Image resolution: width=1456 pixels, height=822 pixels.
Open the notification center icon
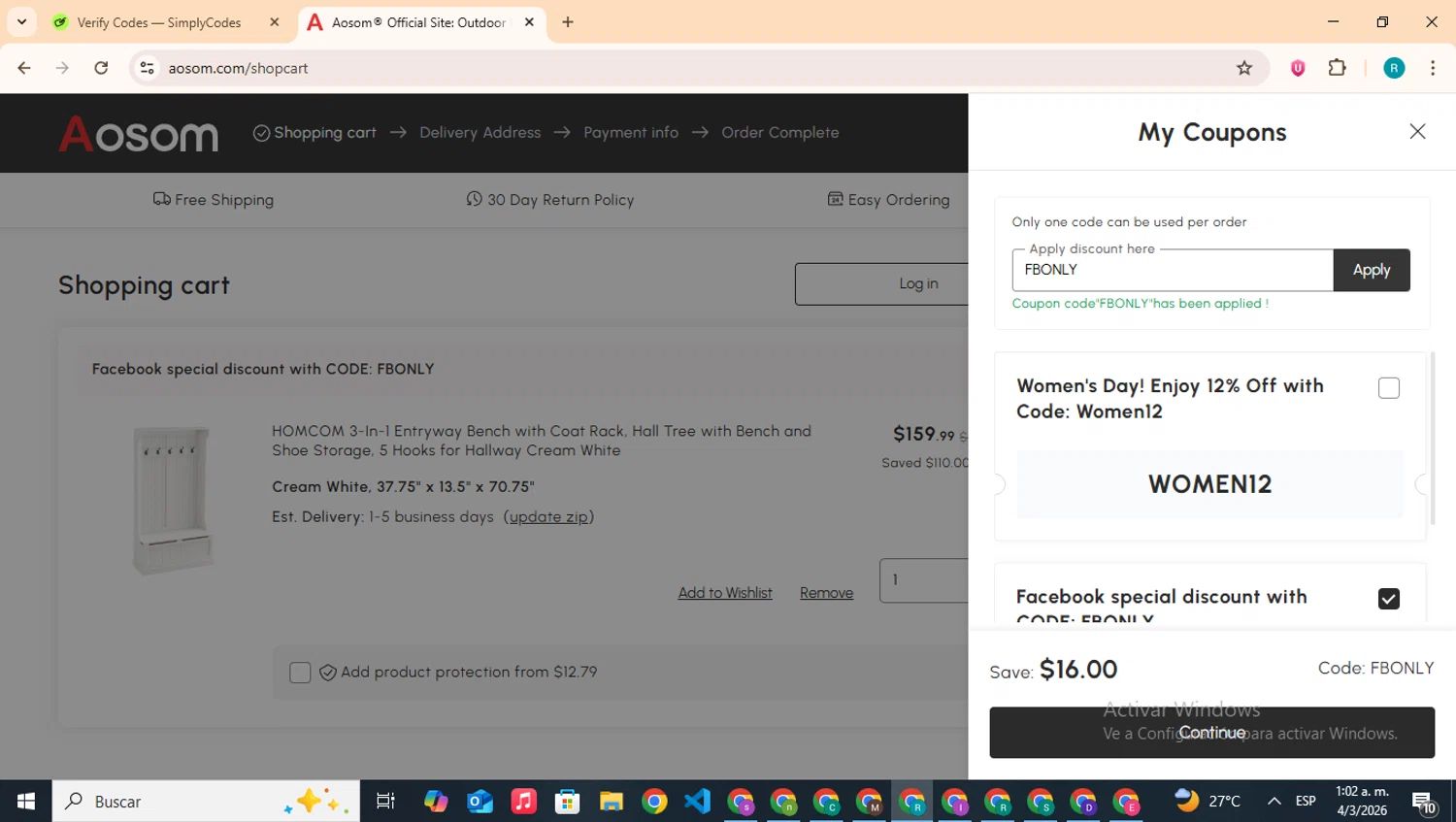1424,802
